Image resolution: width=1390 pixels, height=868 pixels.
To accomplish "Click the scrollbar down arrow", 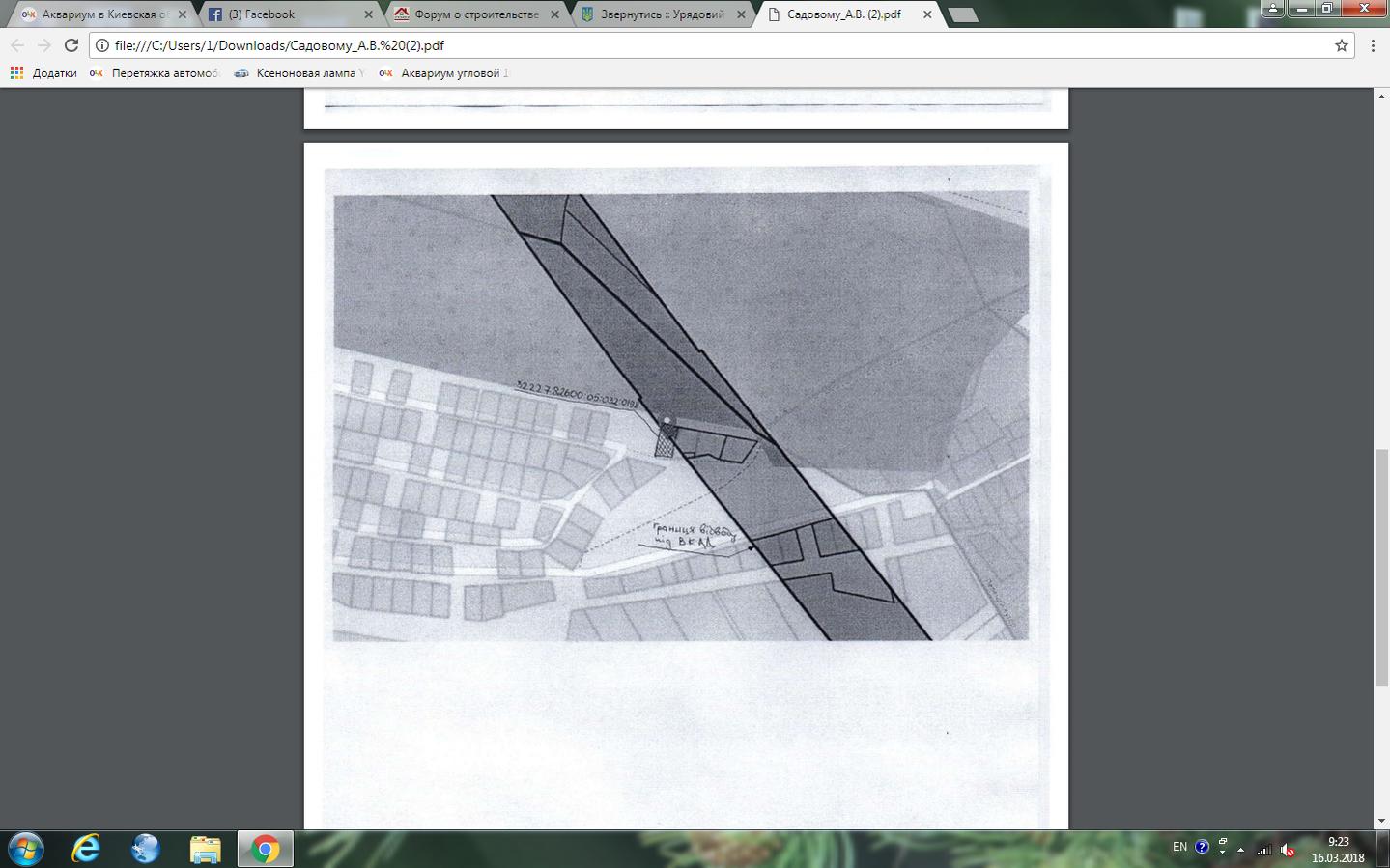I will [1381, 821].
